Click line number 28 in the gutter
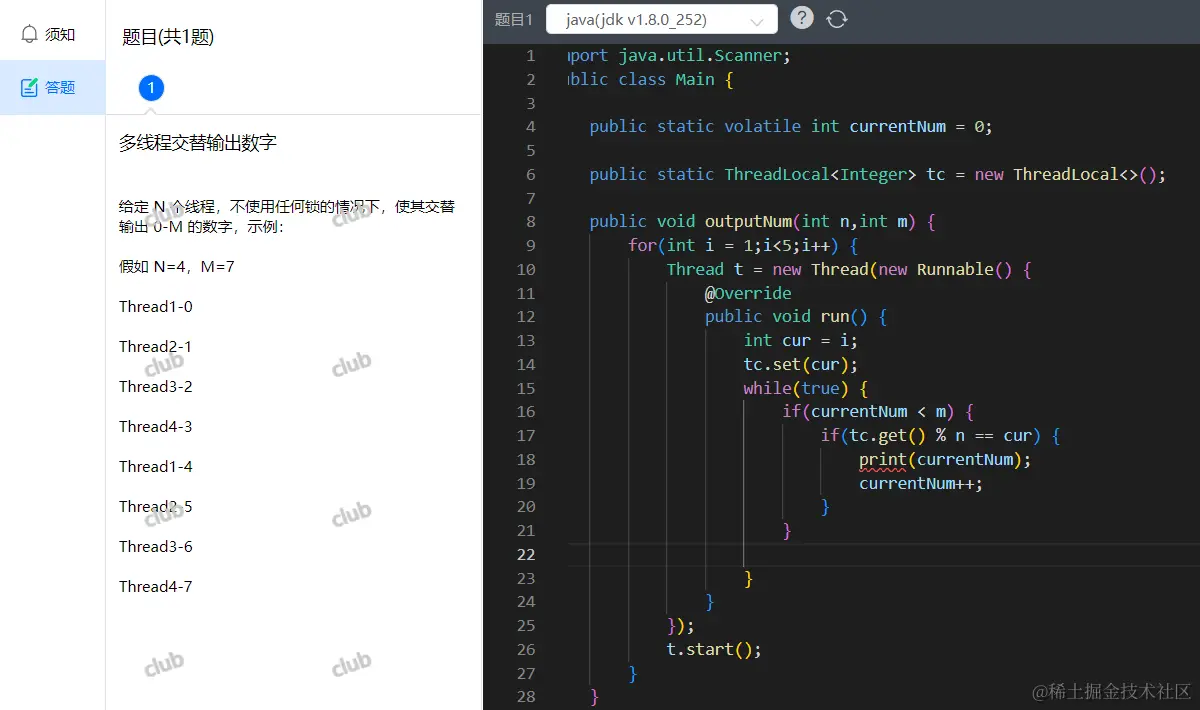The image size is (1200, 710). coord(527,697)
